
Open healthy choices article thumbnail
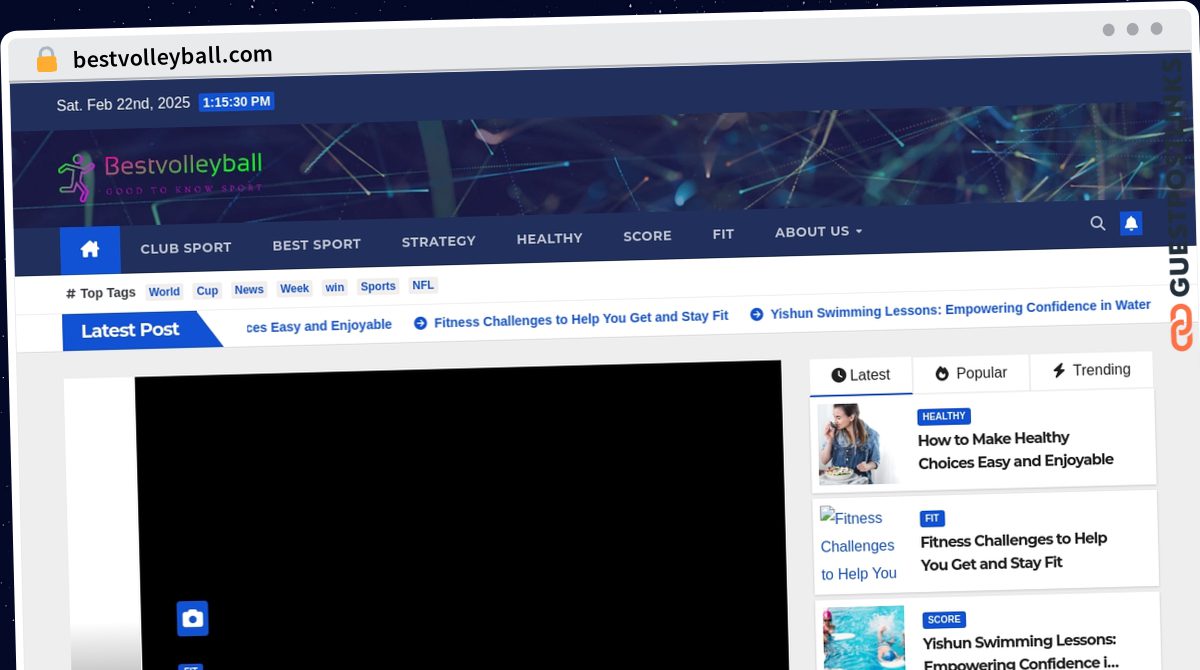[x=858, y=444]
